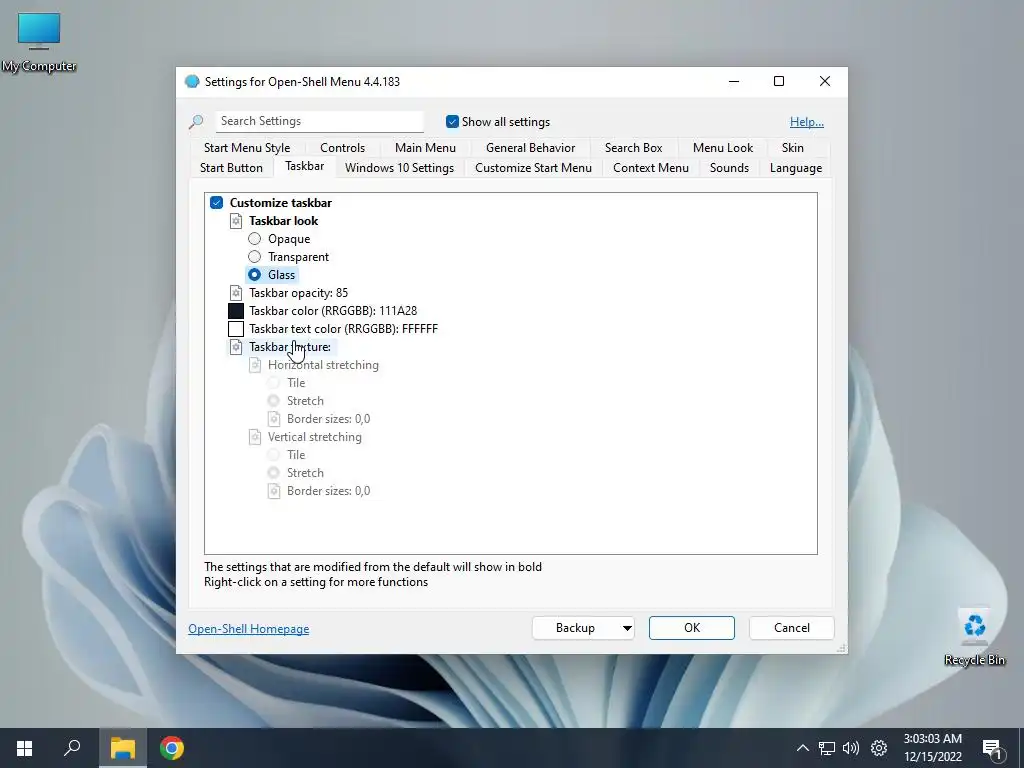Switch to the Controls tab

342,148
